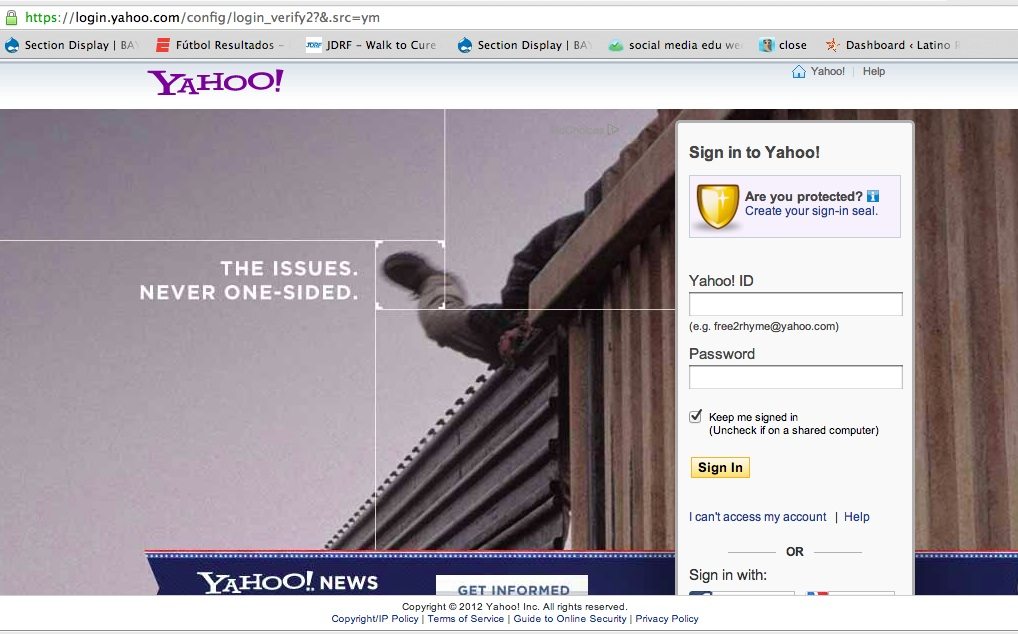Image resolution: width=1018 pixels, height=634 pixels.
Task: Click the GET INFORMED banner button
Action: (x=512, y=586)
